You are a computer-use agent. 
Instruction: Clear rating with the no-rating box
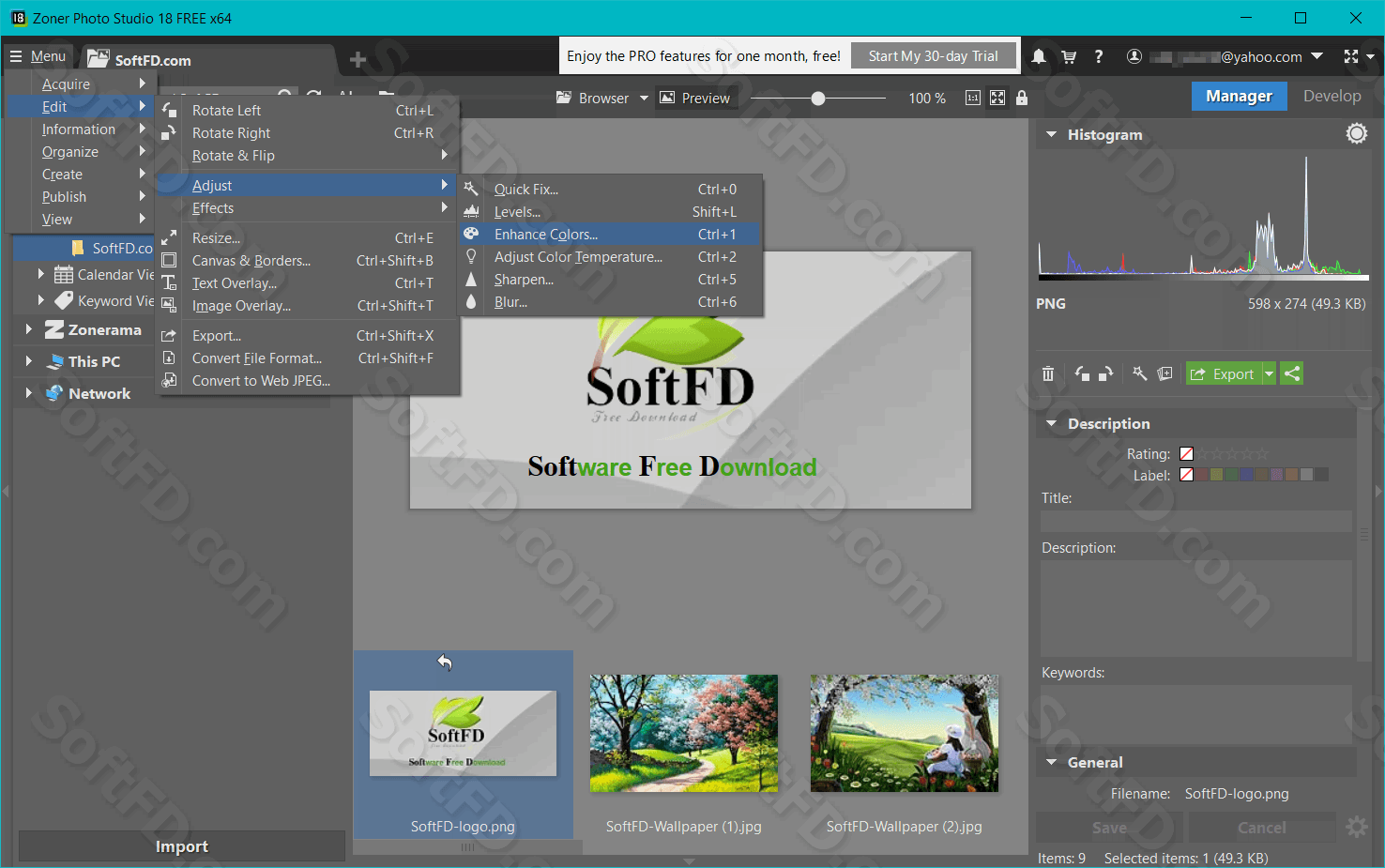pos(1186,454)
